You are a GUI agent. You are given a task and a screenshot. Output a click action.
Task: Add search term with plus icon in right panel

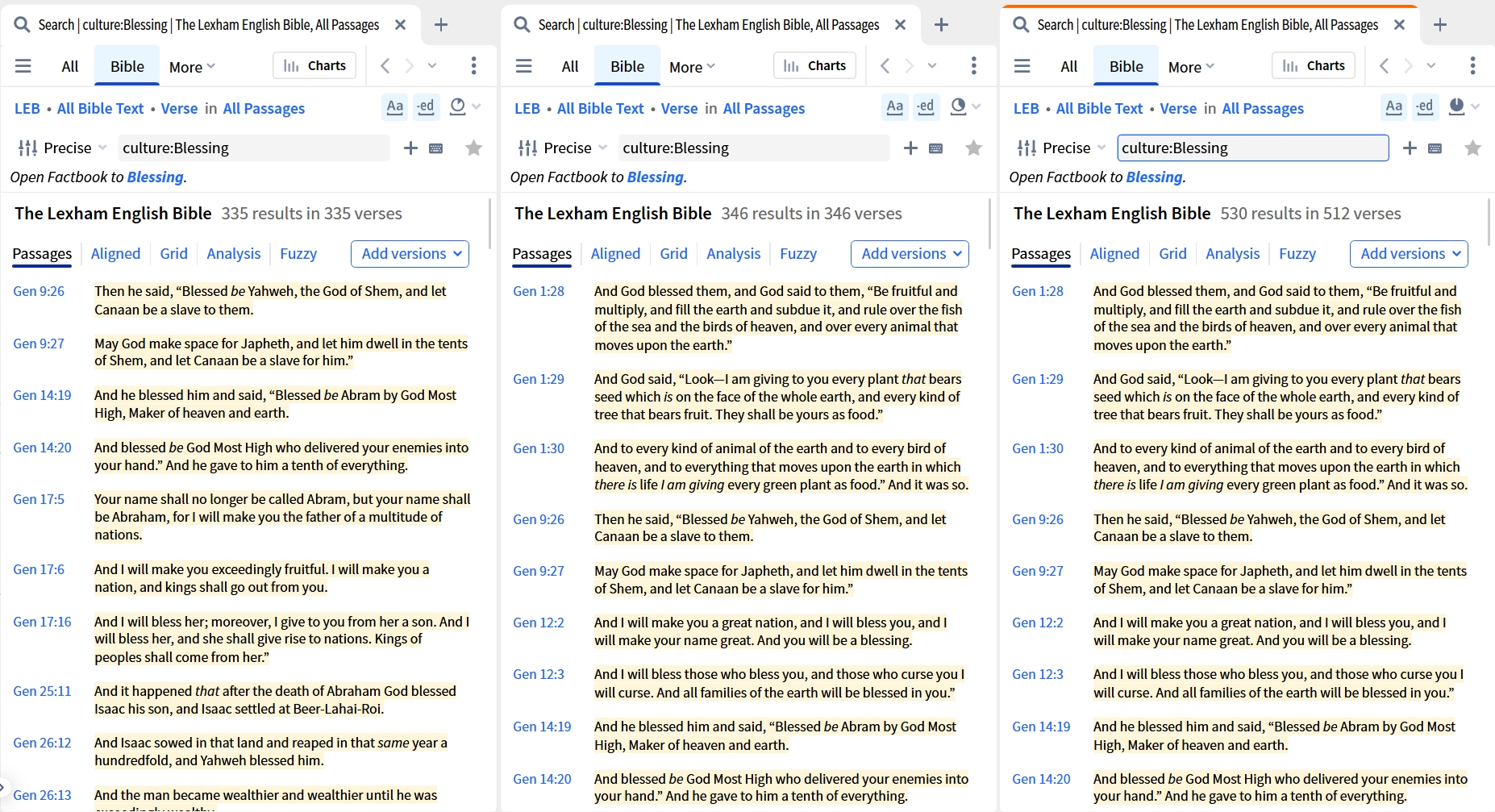1410,148
